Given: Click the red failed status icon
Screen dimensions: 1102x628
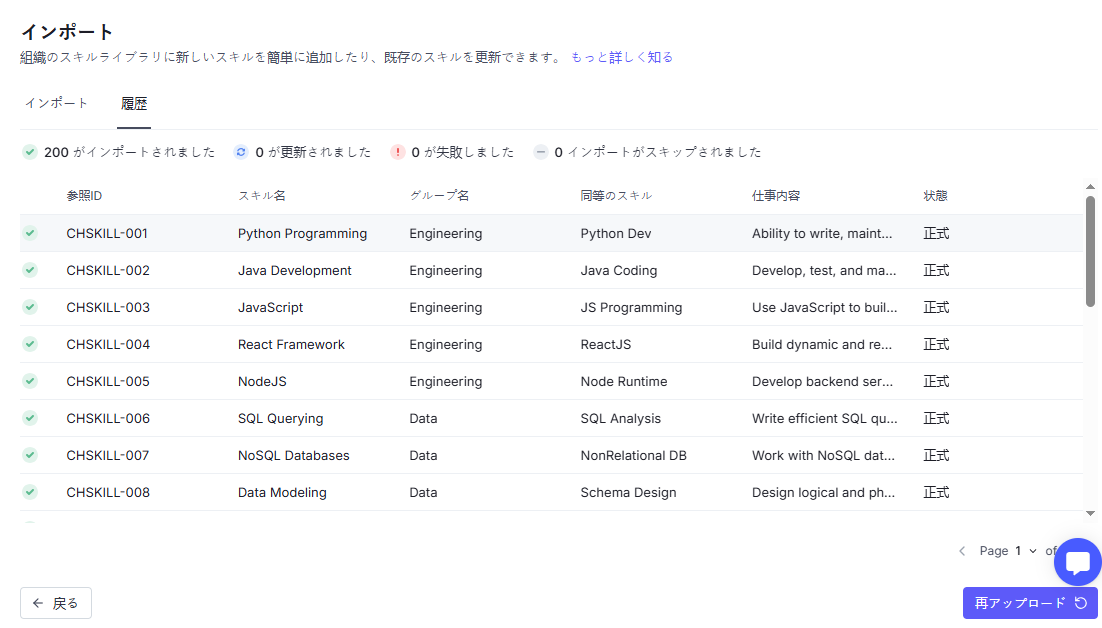Looking at the screenshot, I should tap(398, 152).
